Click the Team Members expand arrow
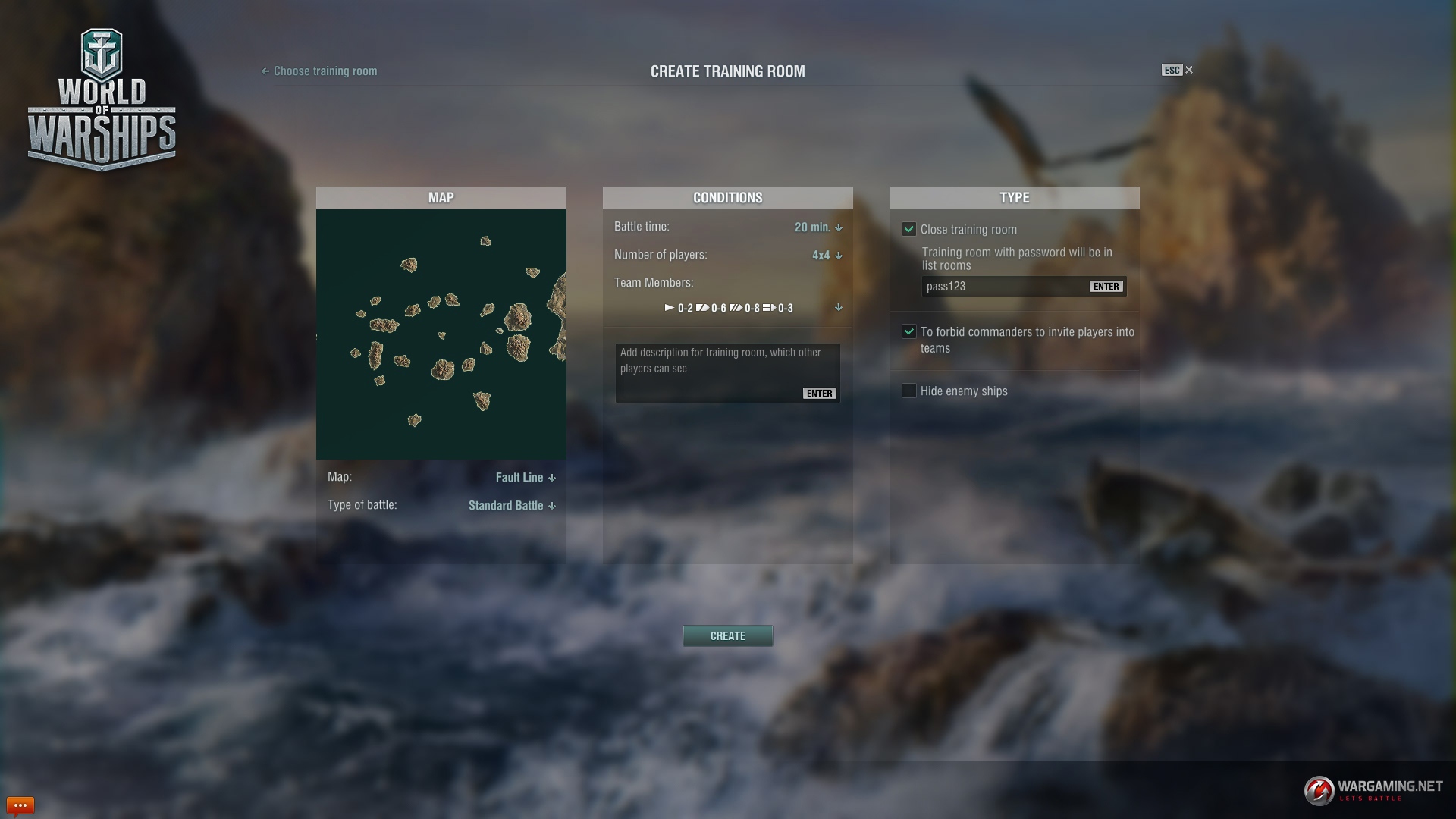Image resolution: width=1456 pixels, height=819 pixels. pos(838,308)
